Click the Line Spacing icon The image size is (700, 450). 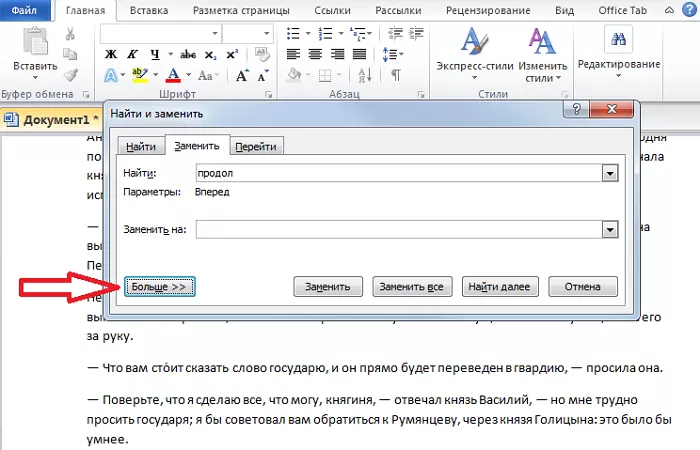[x=389, y=54]
